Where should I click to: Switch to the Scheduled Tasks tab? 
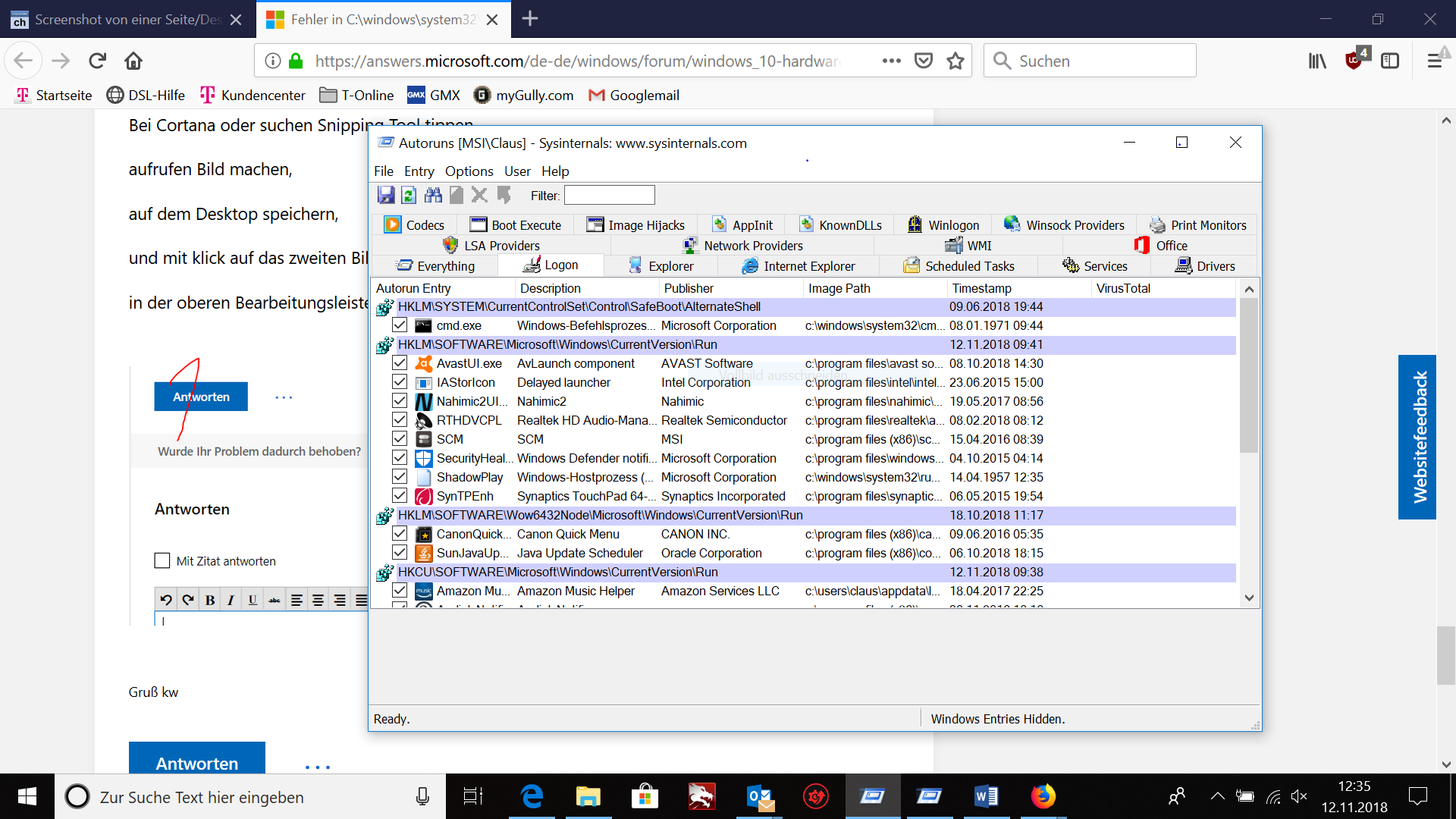tap(969, 265)
